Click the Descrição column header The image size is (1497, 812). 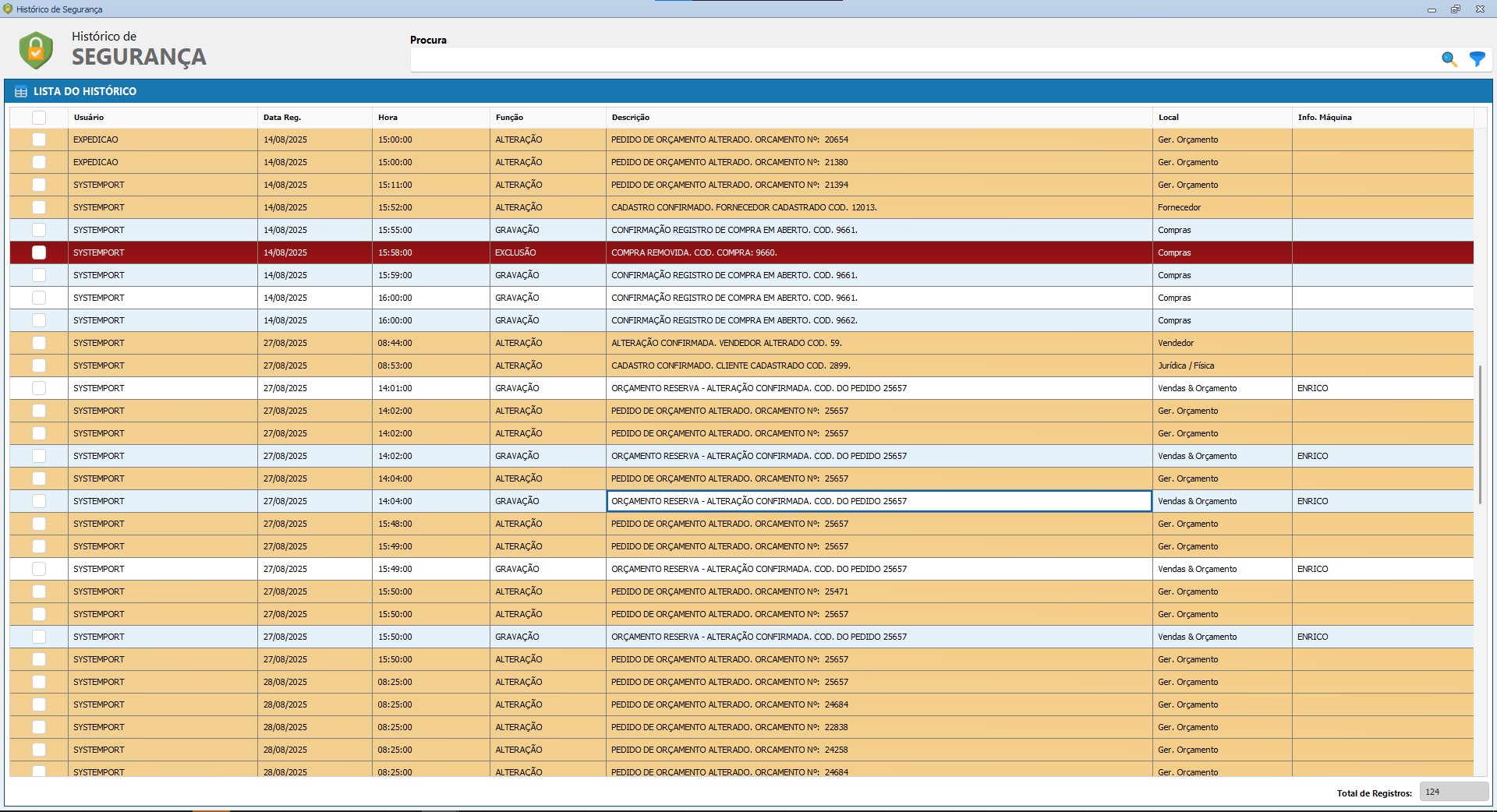630,118
